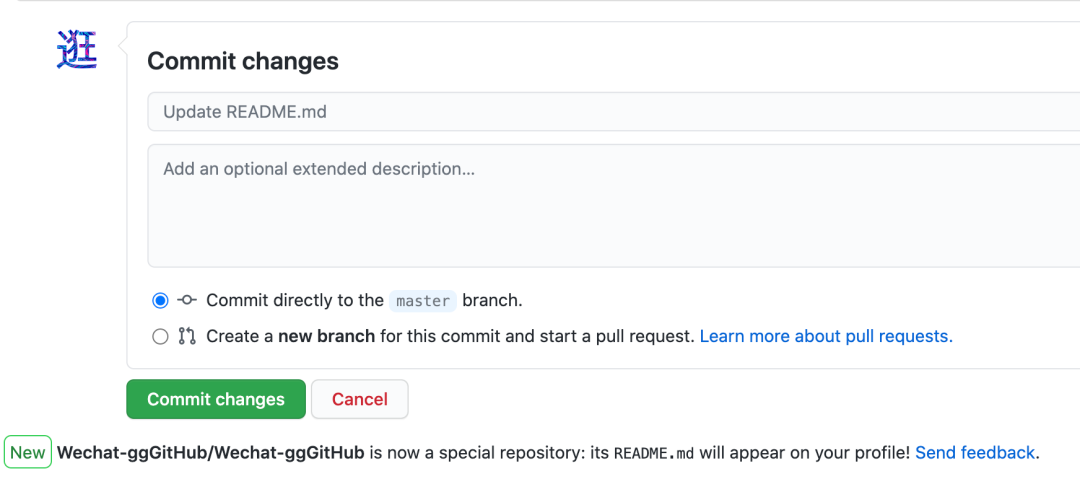Click the Commit changes heading
1080x497 pixels.
pos(243,61)
